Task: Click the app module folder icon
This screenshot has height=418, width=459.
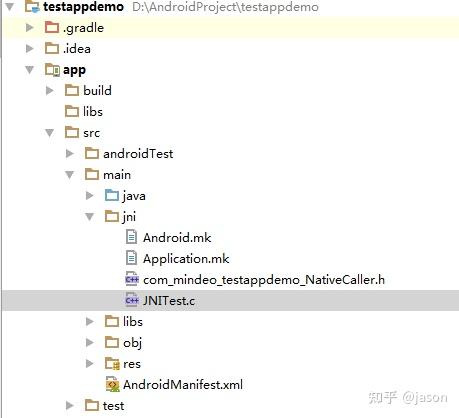Action: [52, 70]
